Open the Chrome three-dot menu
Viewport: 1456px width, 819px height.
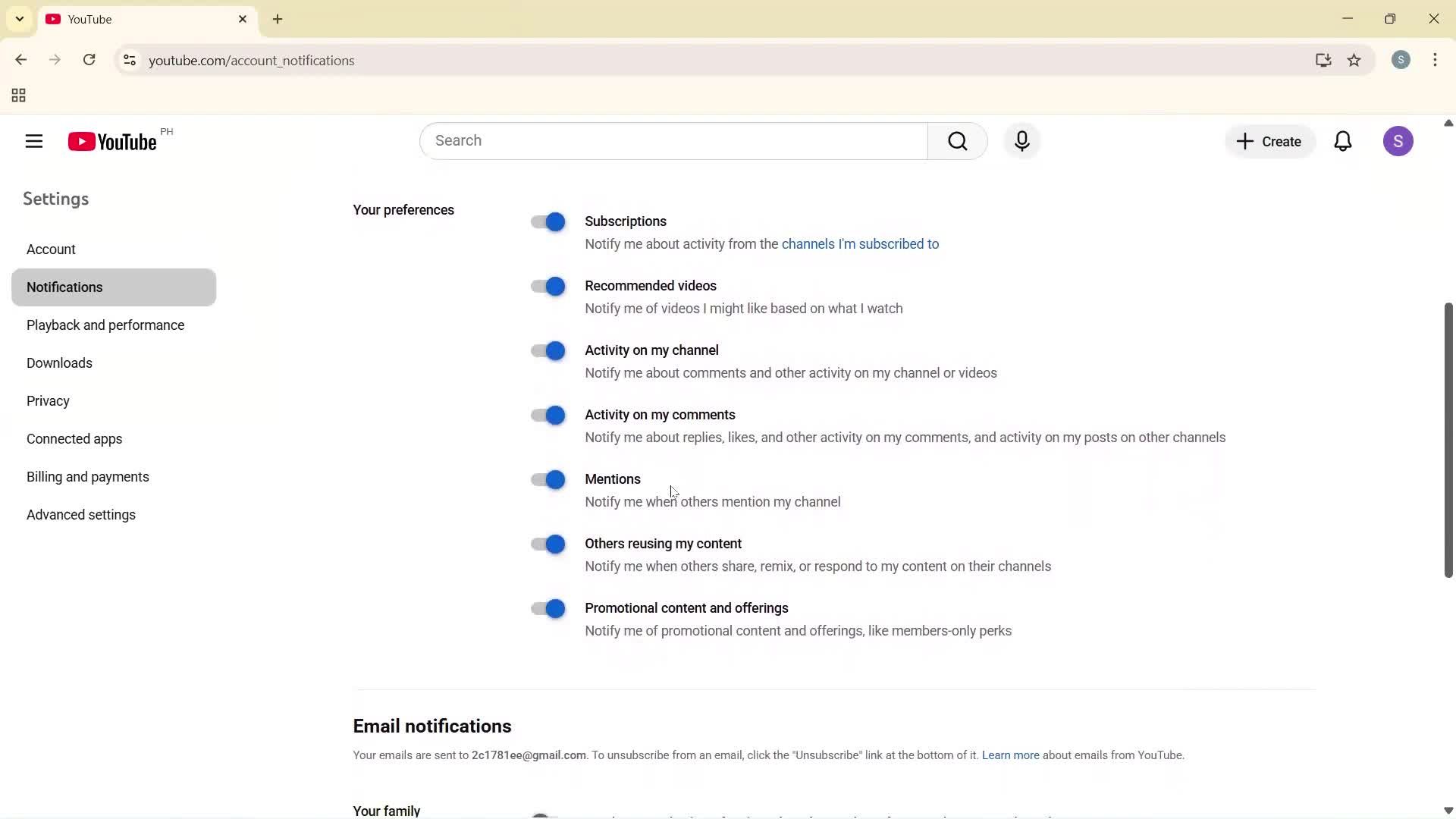1436,60
